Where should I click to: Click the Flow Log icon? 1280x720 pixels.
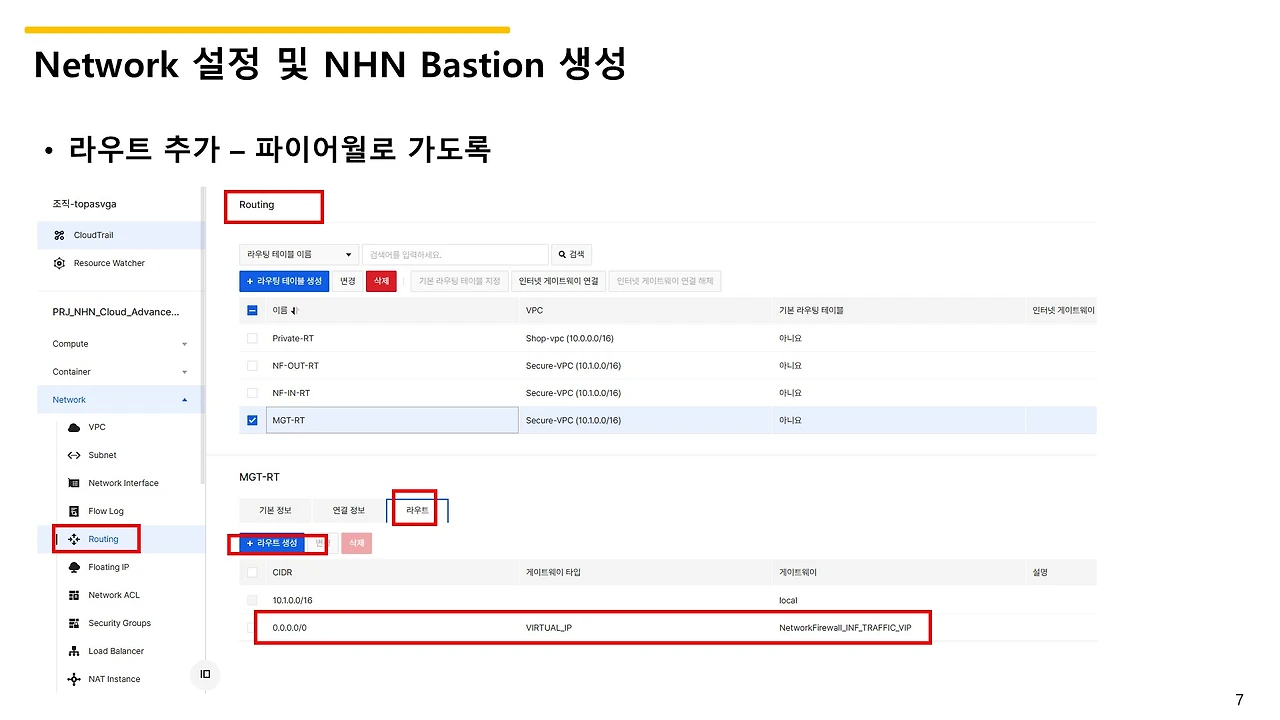tap(74, 511)
